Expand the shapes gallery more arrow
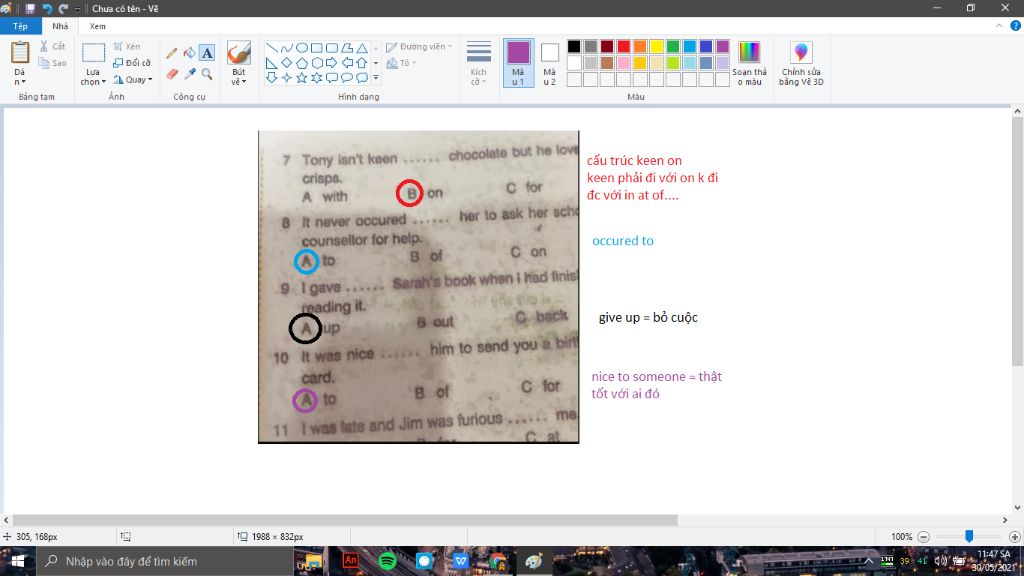 point(376,78)
